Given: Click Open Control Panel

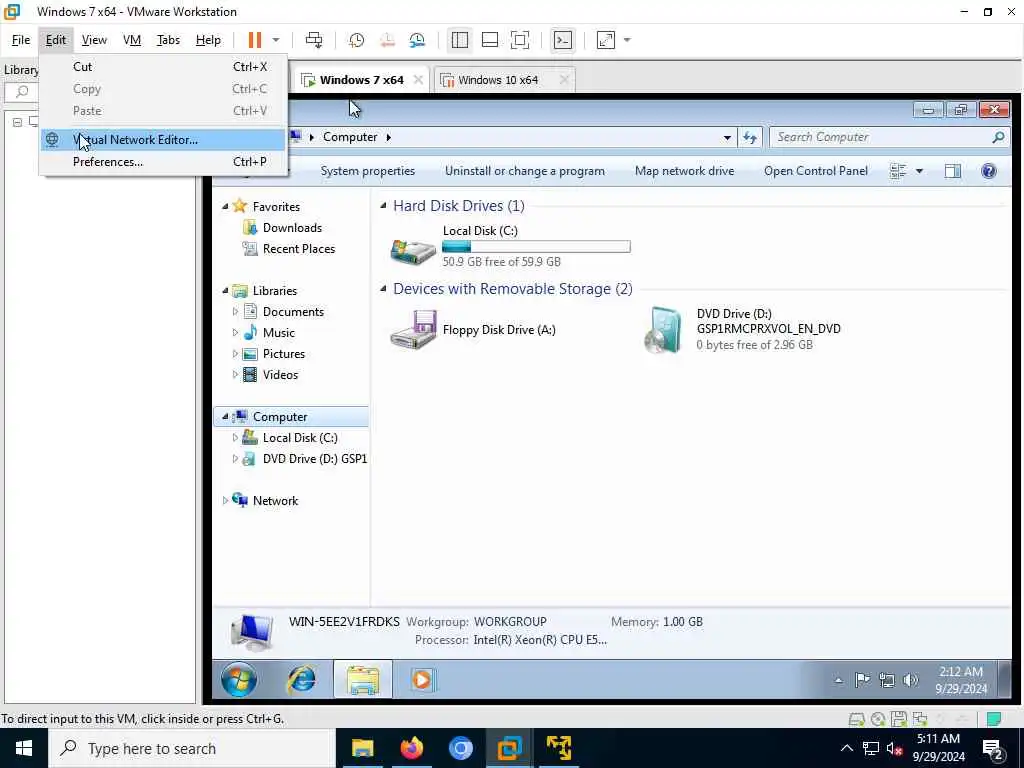Looking at the screenshot, I should point(816,171).
